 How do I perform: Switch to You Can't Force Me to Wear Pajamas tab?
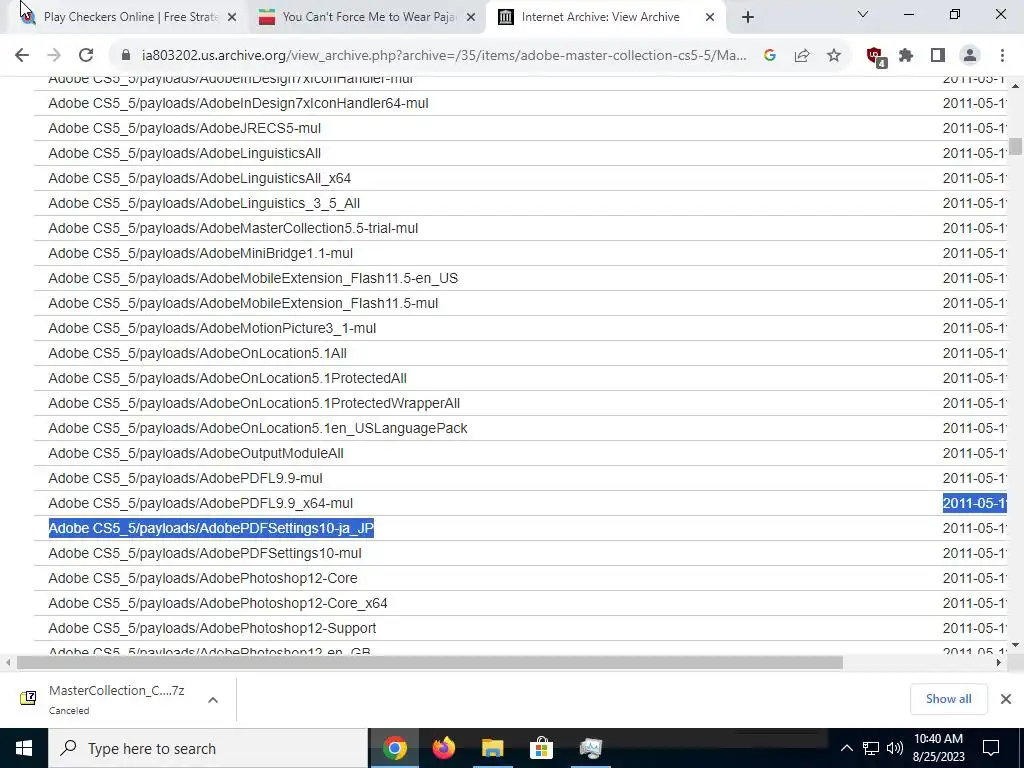pos(367,17)
